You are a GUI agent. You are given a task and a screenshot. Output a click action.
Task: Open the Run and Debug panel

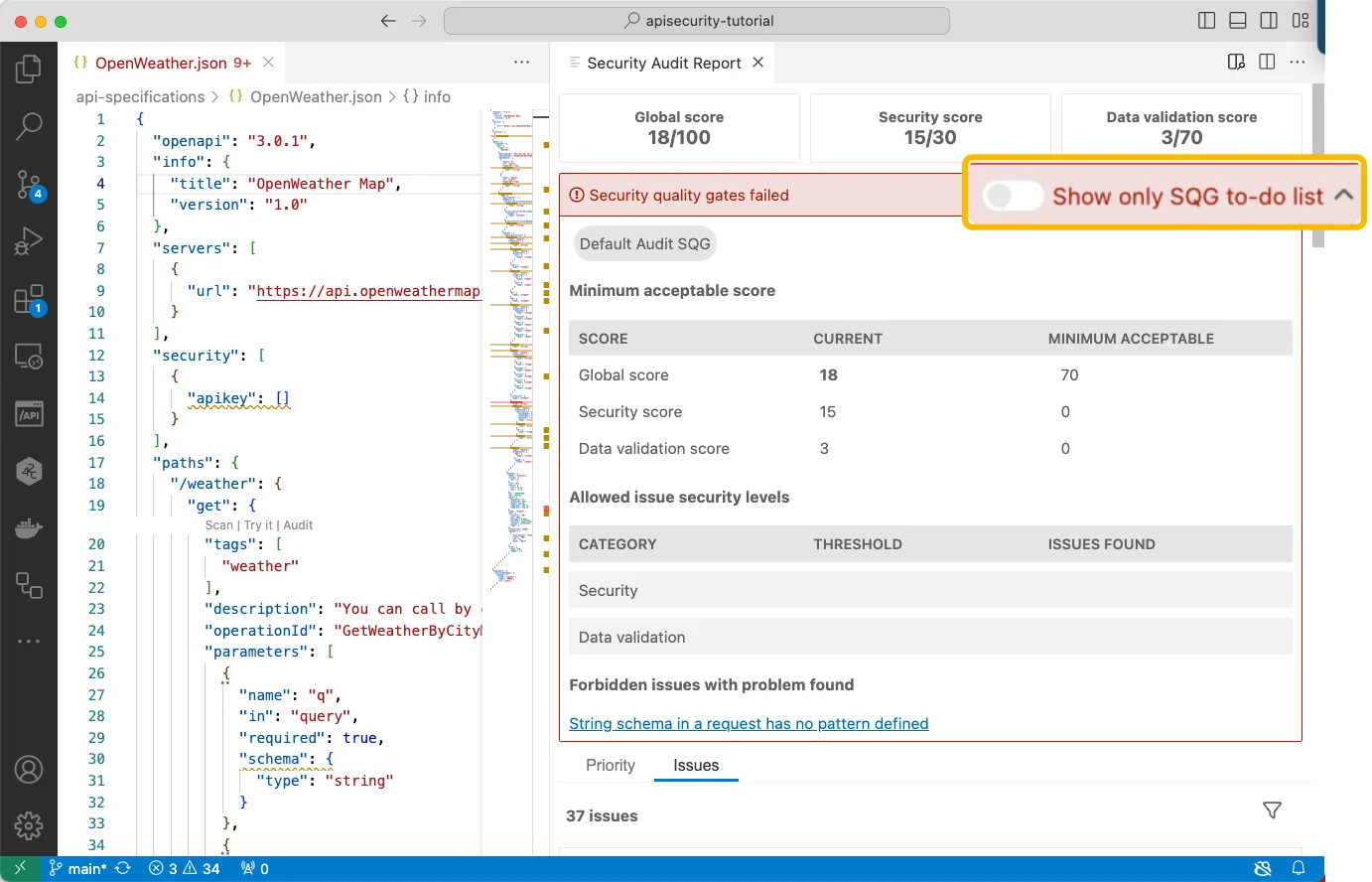coord(30,240)
